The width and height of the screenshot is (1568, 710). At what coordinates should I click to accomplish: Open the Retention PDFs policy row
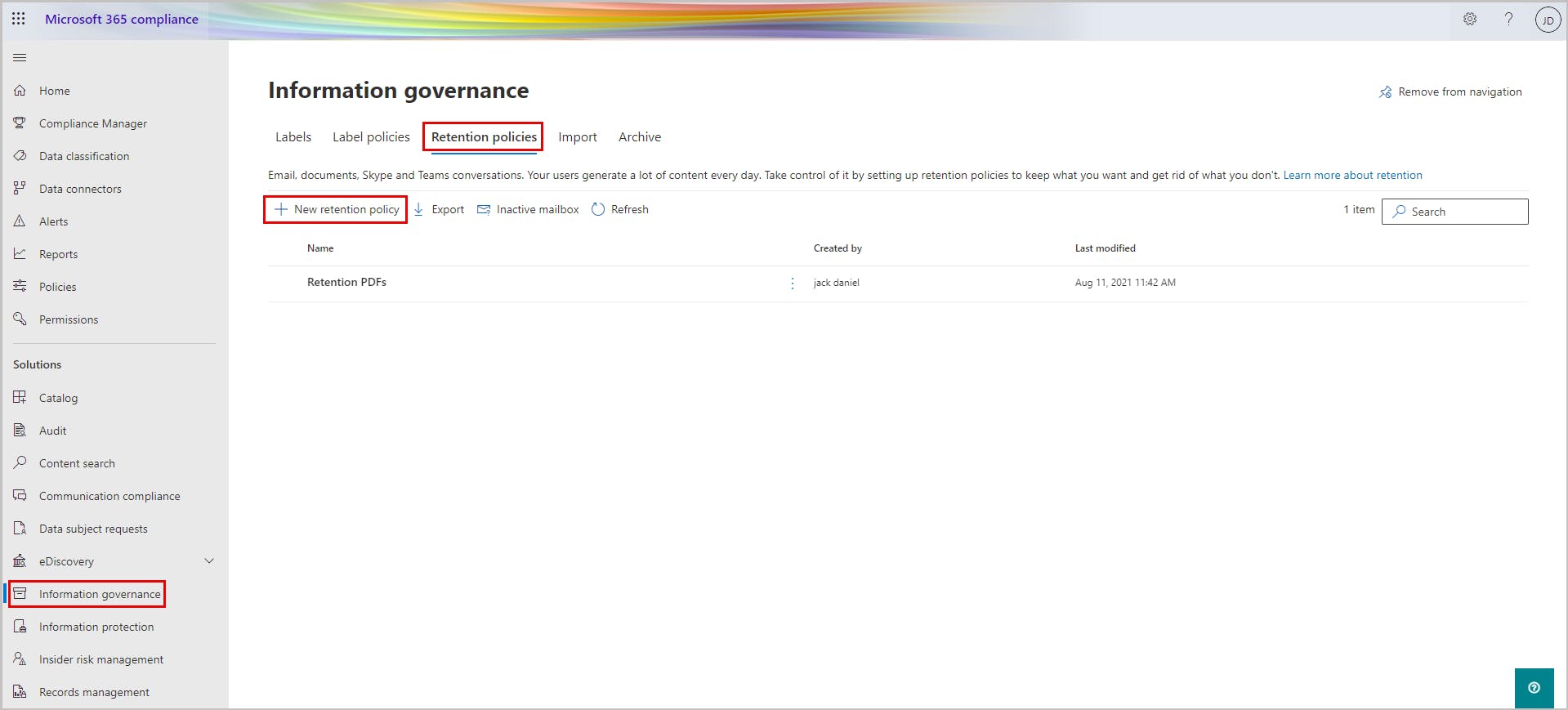(x=346, y=283)
